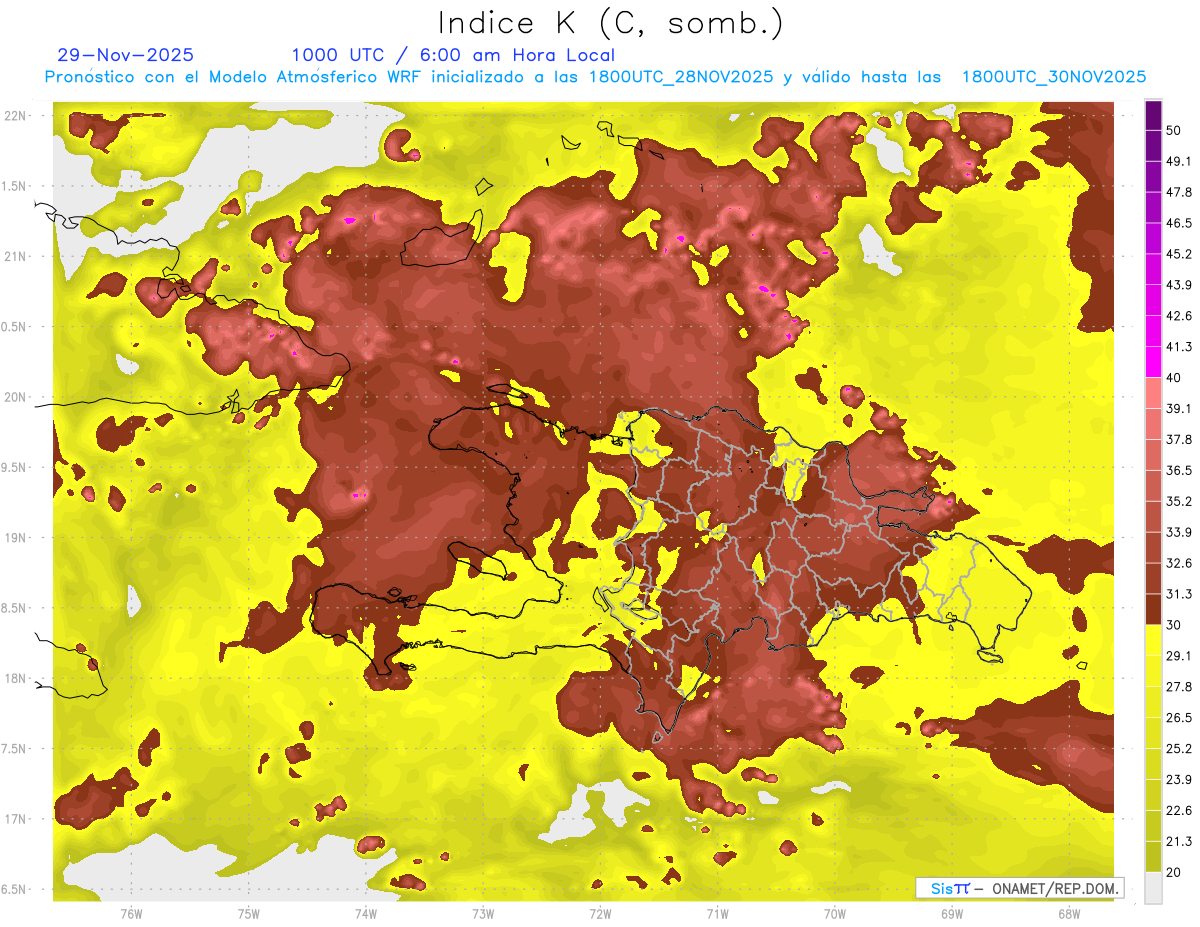This screenshot has width=1200, height=927.
Task: Click the '21.3' color bar label
Action: 1179,842
